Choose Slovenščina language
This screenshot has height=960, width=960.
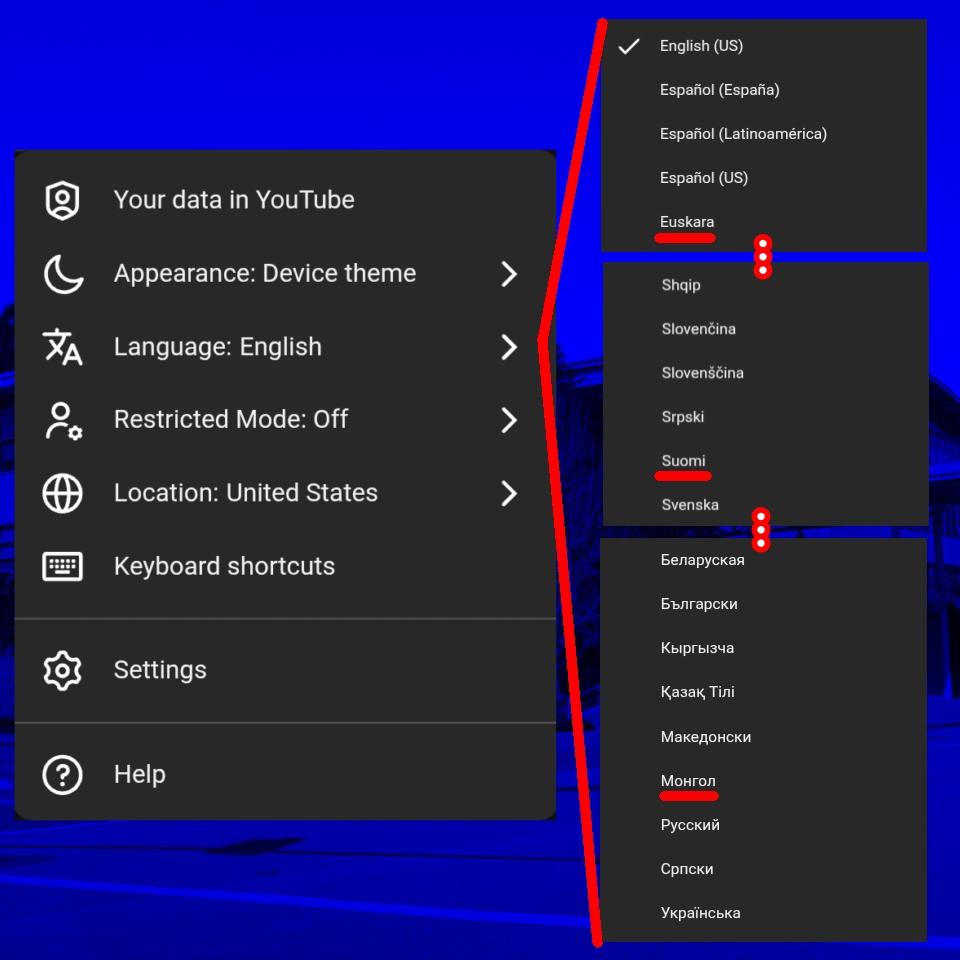(765, 373)
